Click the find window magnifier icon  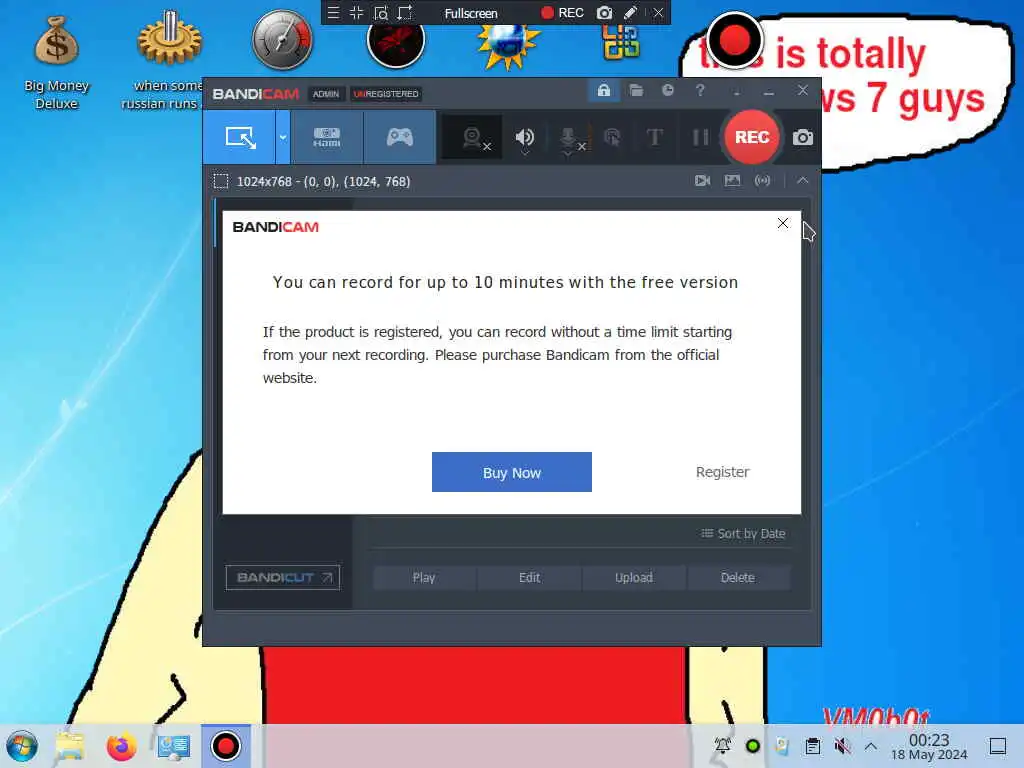(x=381, y=12)
